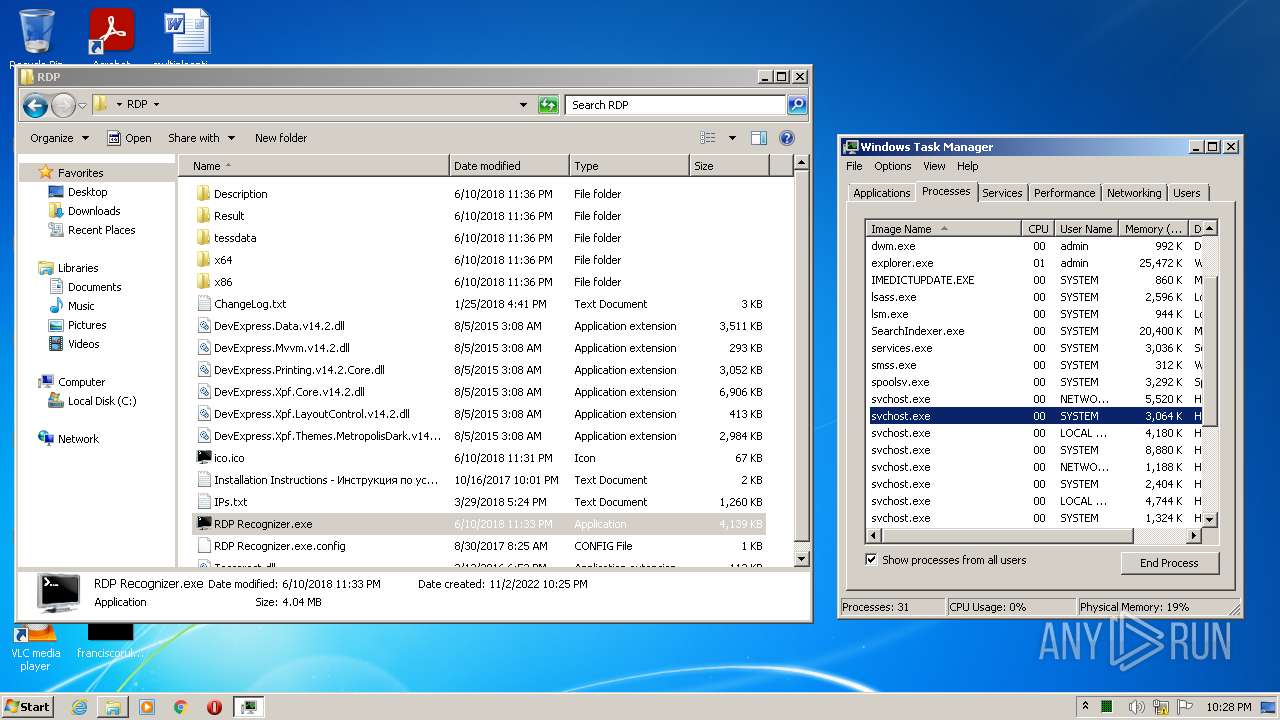Sort processes by Image Name column

944,229
